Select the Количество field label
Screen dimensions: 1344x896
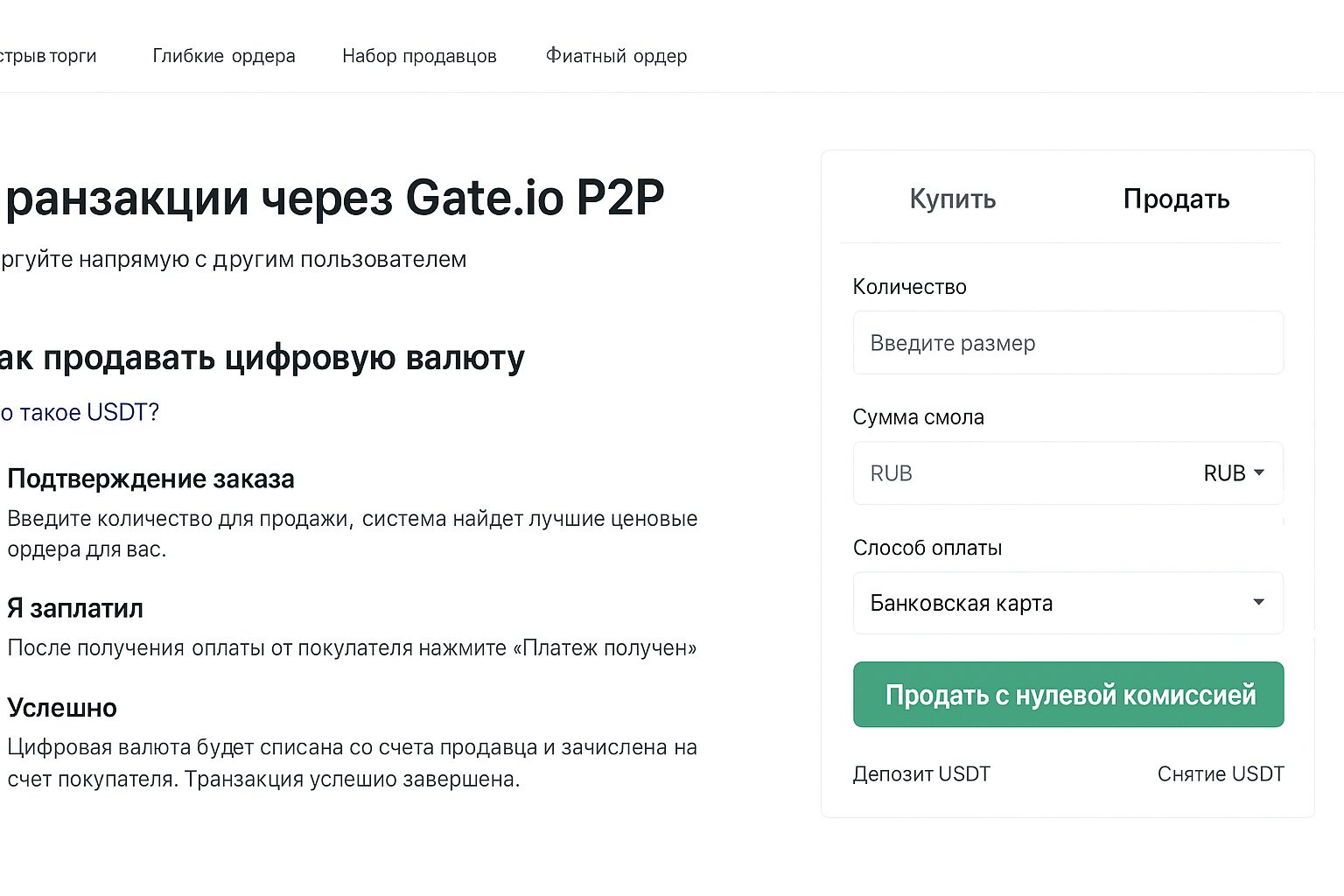click(909, 286)
